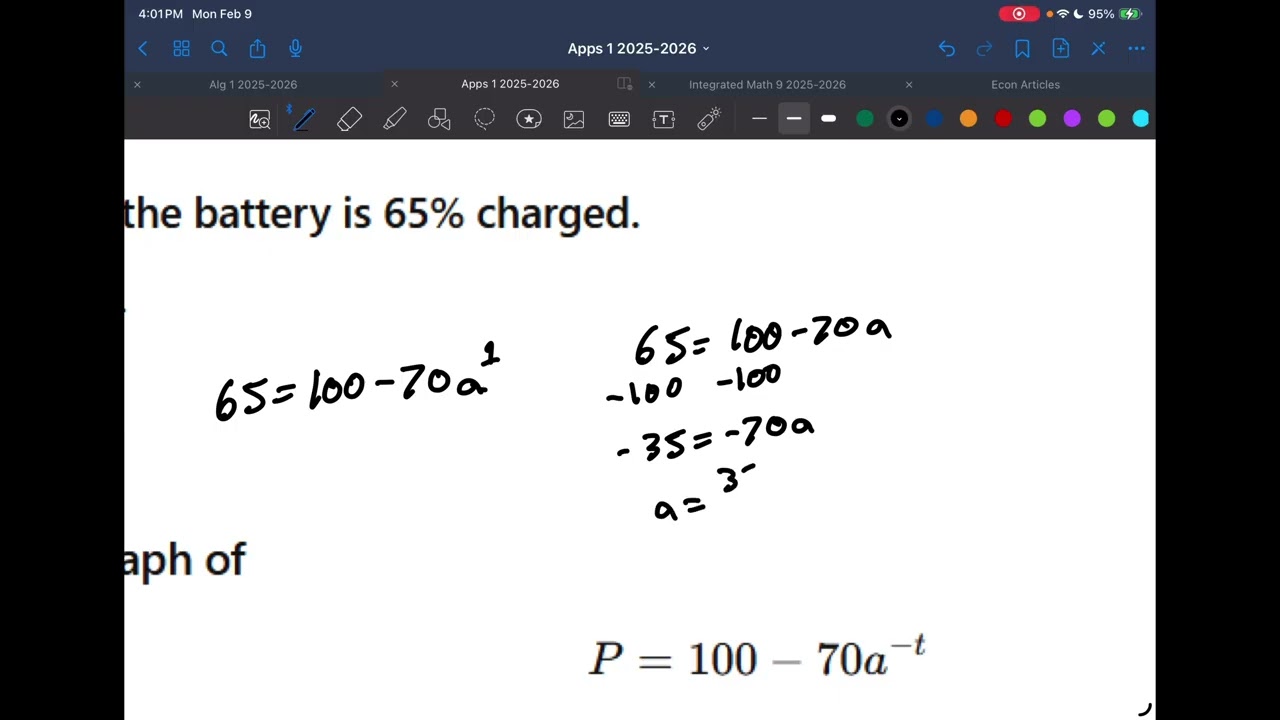
Task: Select the Lasso tool
Action: (484, 119)
